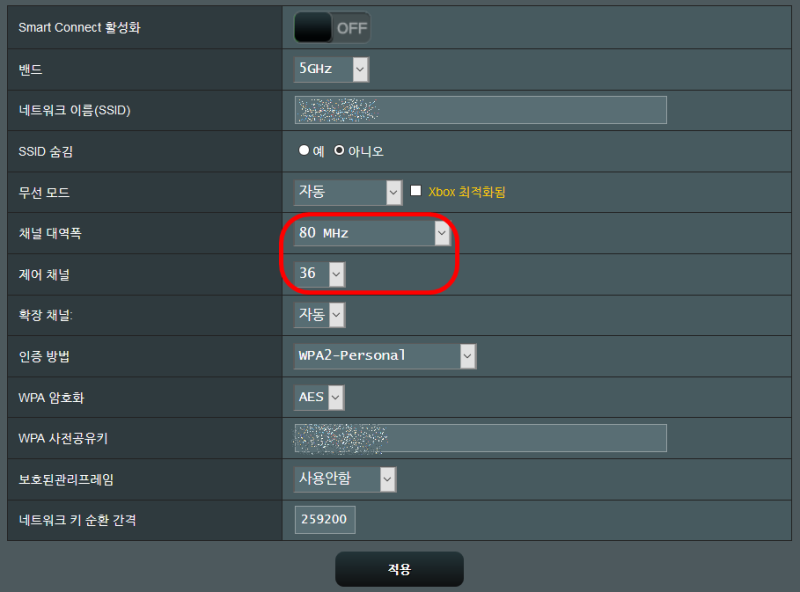
Task: Open the 무선 모드 자동 dropdown
Action: click(348, 192)
